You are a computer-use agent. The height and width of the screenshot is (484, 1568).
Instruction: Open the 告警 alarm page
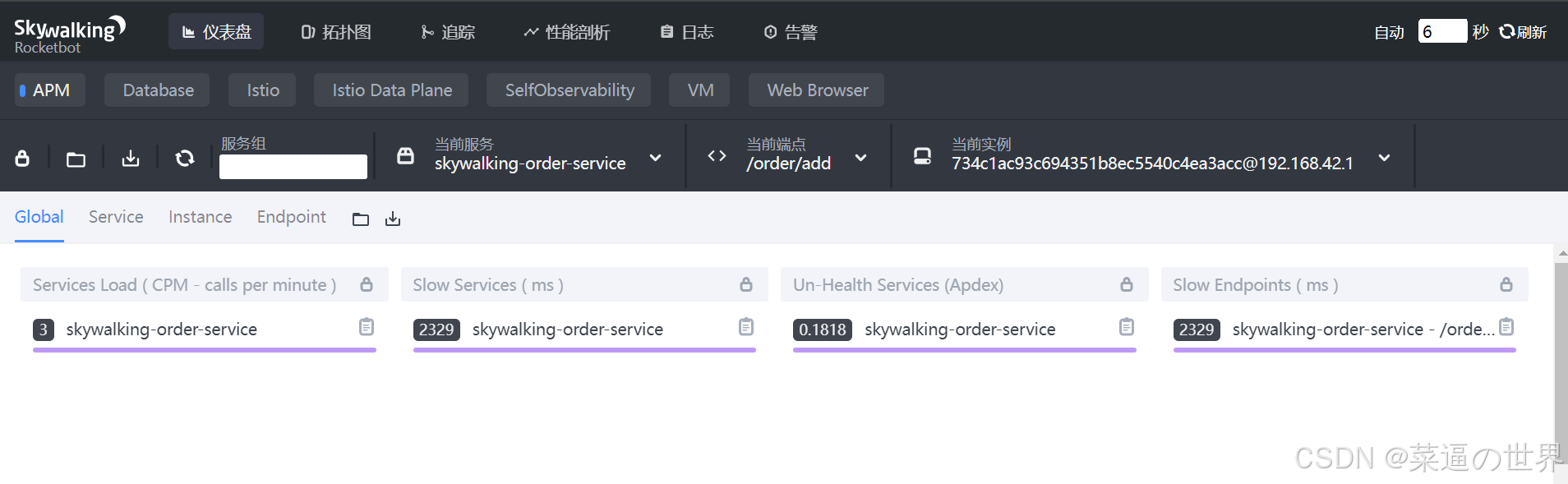point(791,32)
